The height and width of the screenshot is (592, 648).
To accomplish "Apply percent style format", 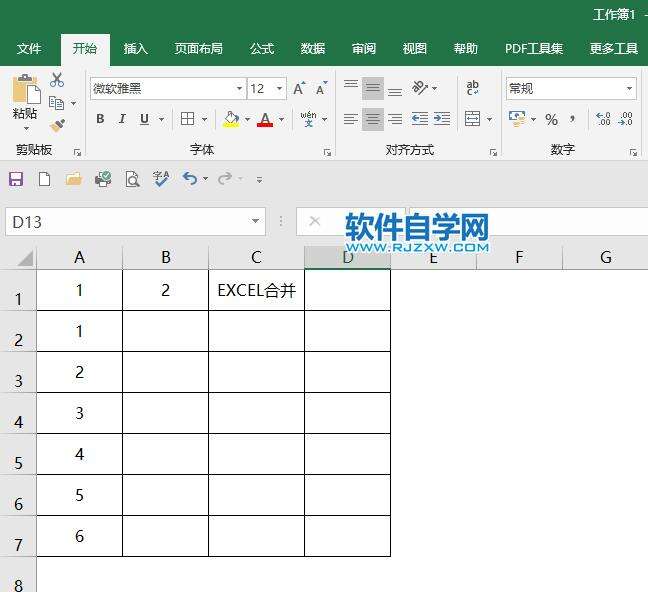I will (x=551, y=119).
